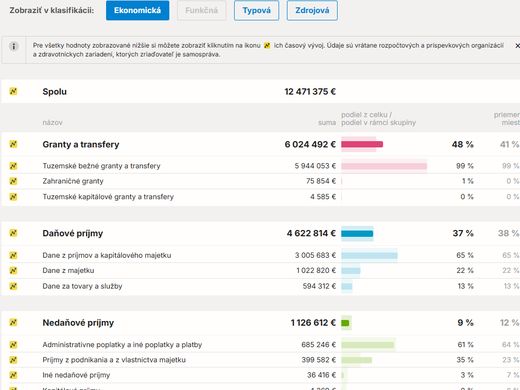Screen dimensions: 520x390
Task: Select amount 36 416 €
Action: coord(321,375)
